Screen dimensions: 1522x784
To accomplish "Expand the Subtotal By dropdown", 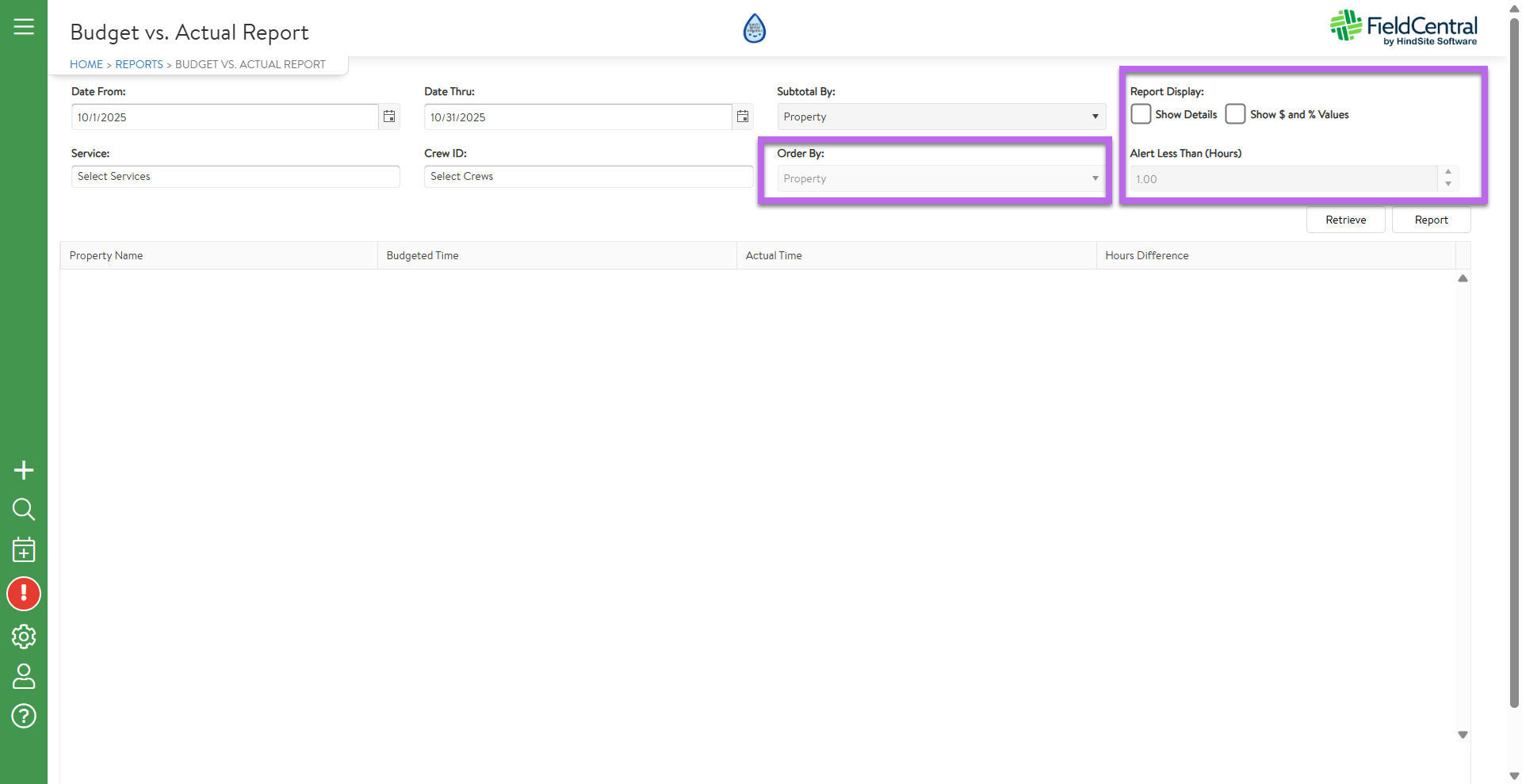I will click(x=941, y=117).
